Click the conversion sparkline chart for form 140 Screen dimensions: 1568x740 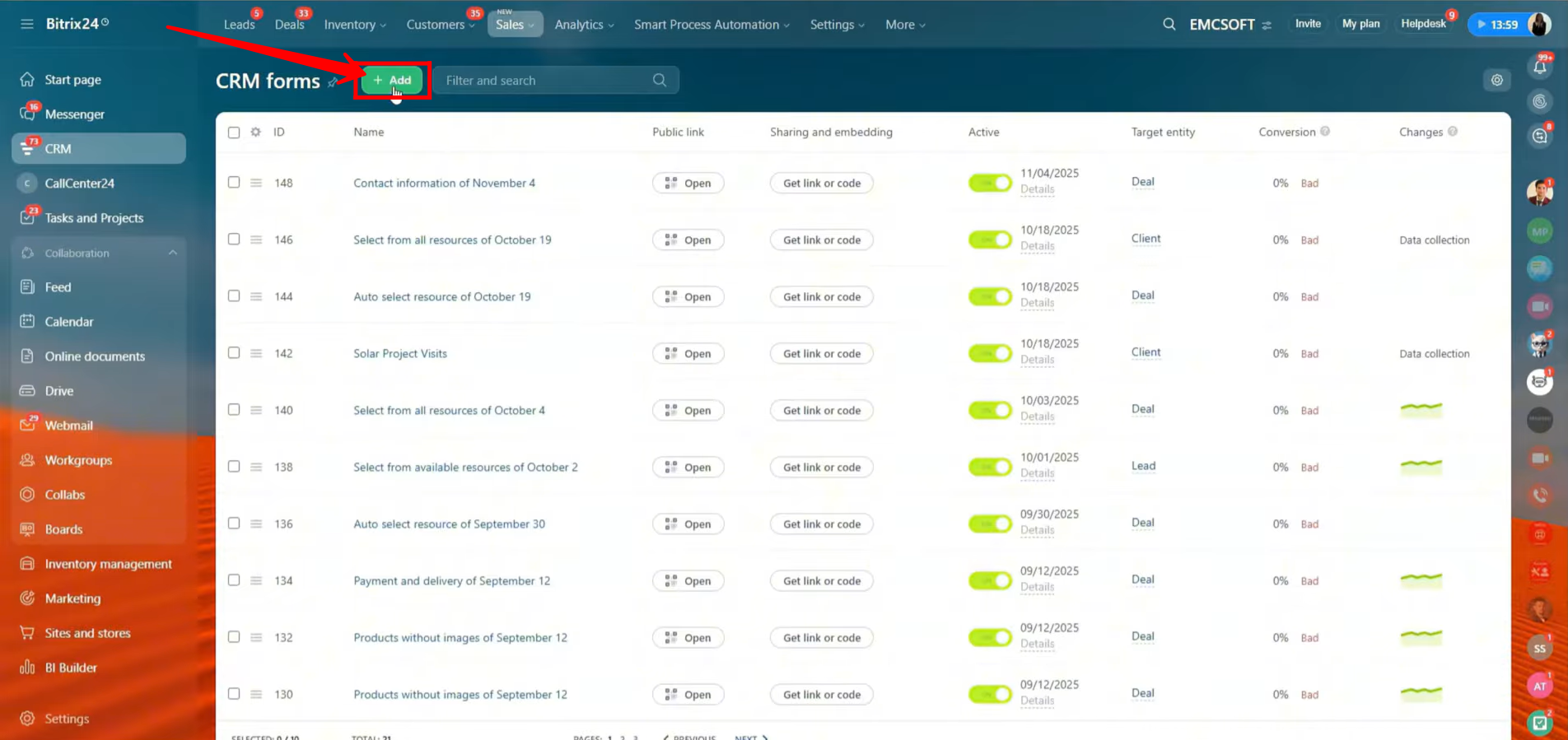(x=1421, y=409)
